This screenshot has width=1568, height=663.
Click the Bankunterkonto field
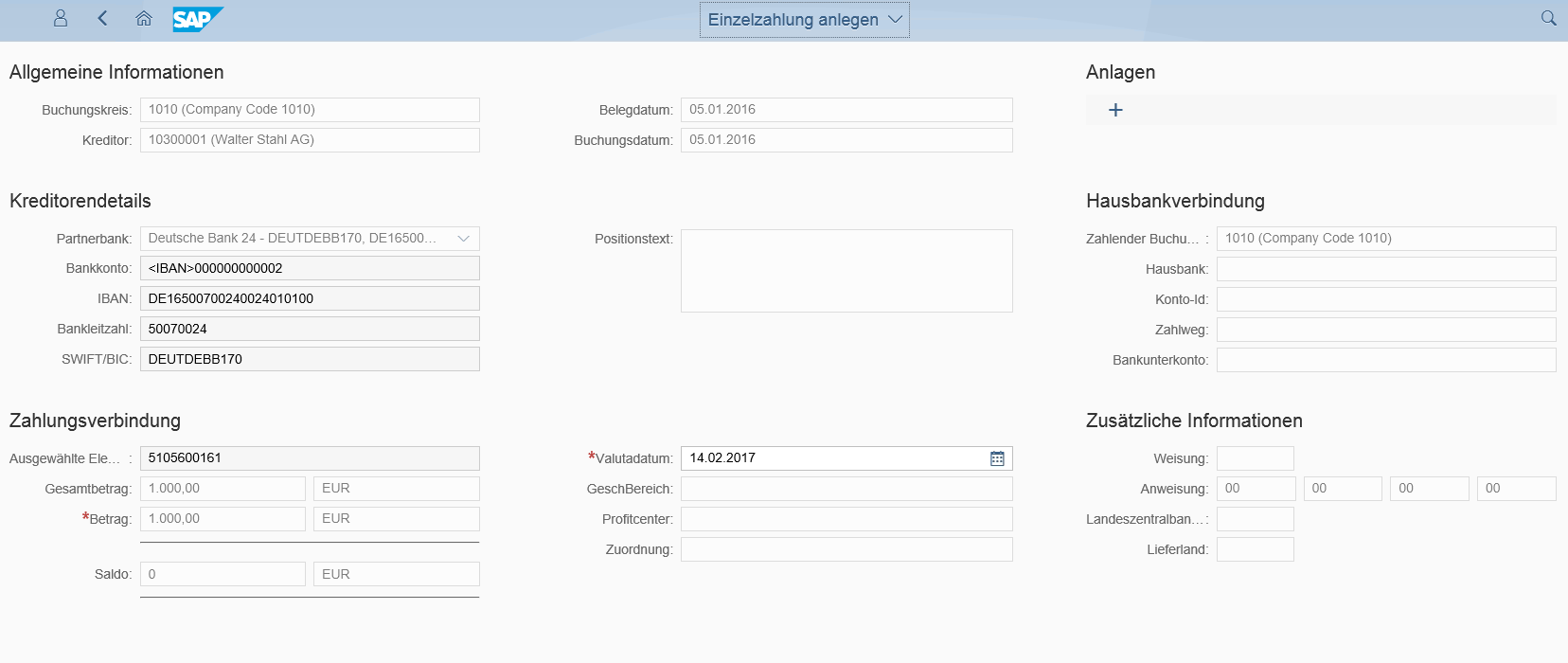click(1385, 360)
